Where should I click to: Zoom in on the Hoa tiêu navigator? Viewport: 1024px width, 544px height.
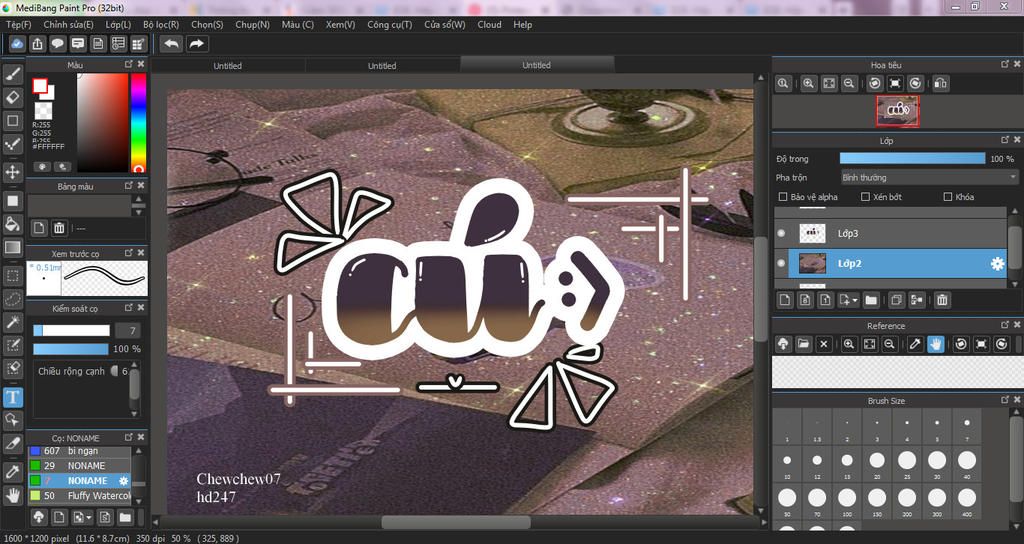click(808, 84)
